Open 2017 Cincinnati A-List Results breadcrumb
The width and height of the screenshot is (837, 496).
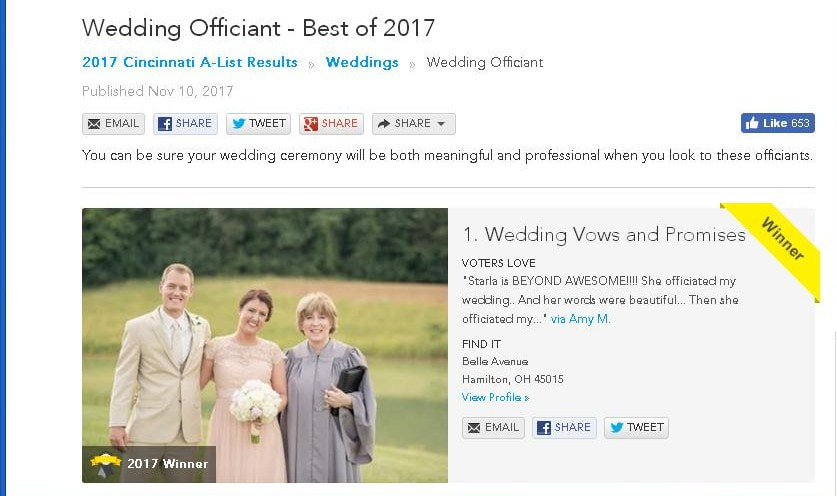(189, 62)
